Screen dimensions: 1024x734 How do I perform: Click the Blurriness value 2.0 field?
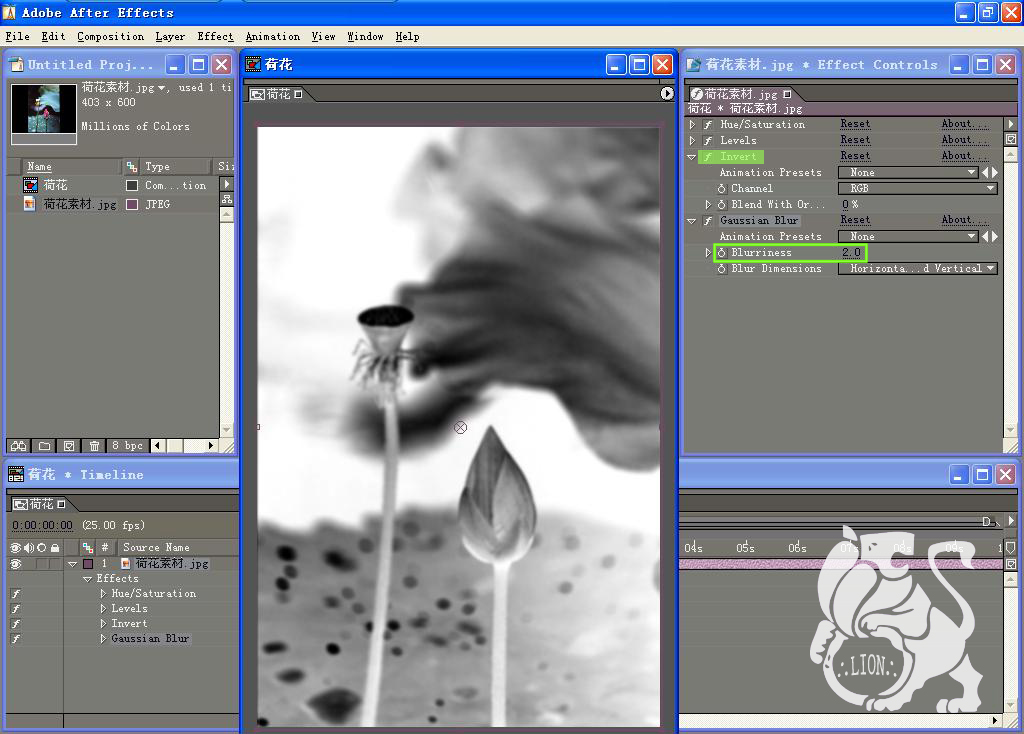tap(851, 253)
